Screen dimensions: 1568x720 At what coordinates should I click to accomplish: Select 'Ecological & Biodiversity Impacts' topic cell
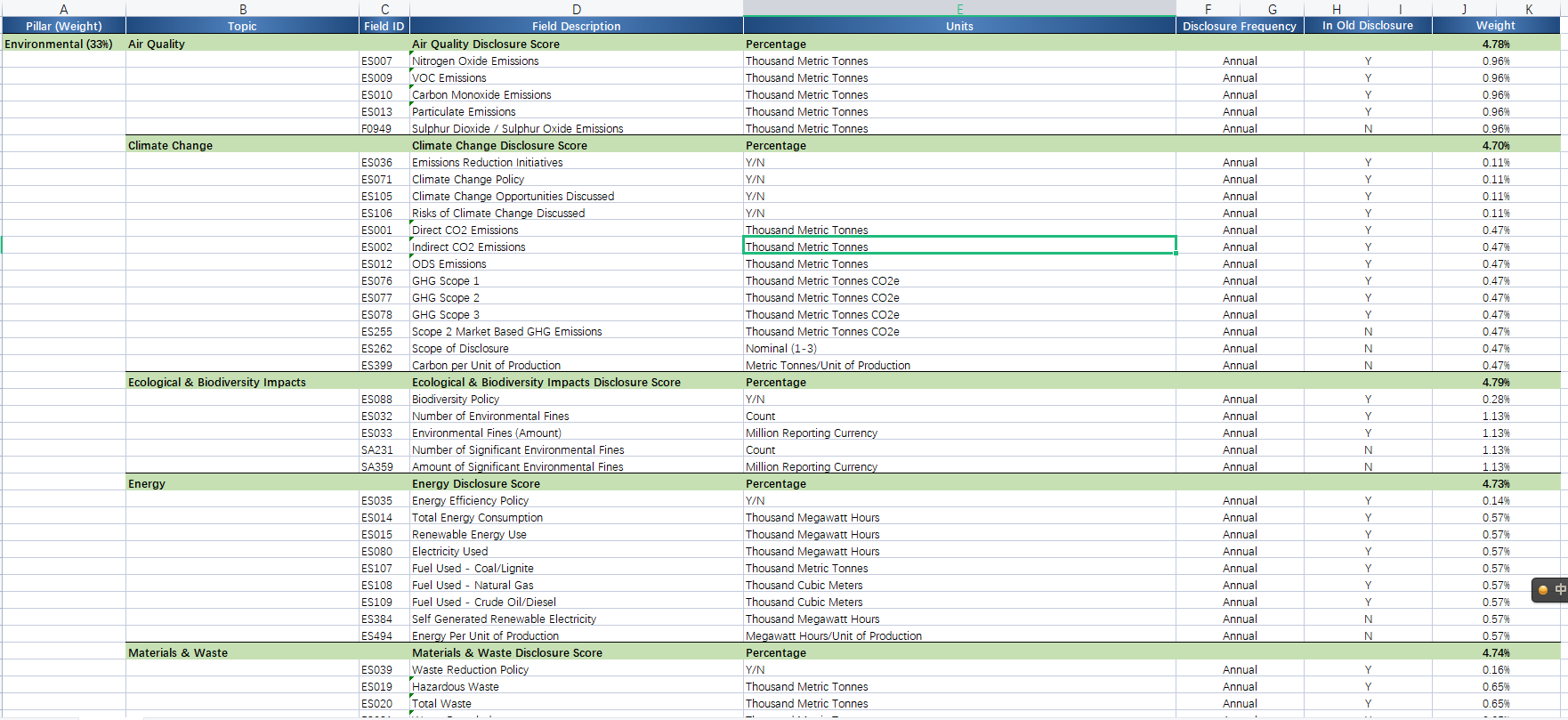[x=242, y=382]
